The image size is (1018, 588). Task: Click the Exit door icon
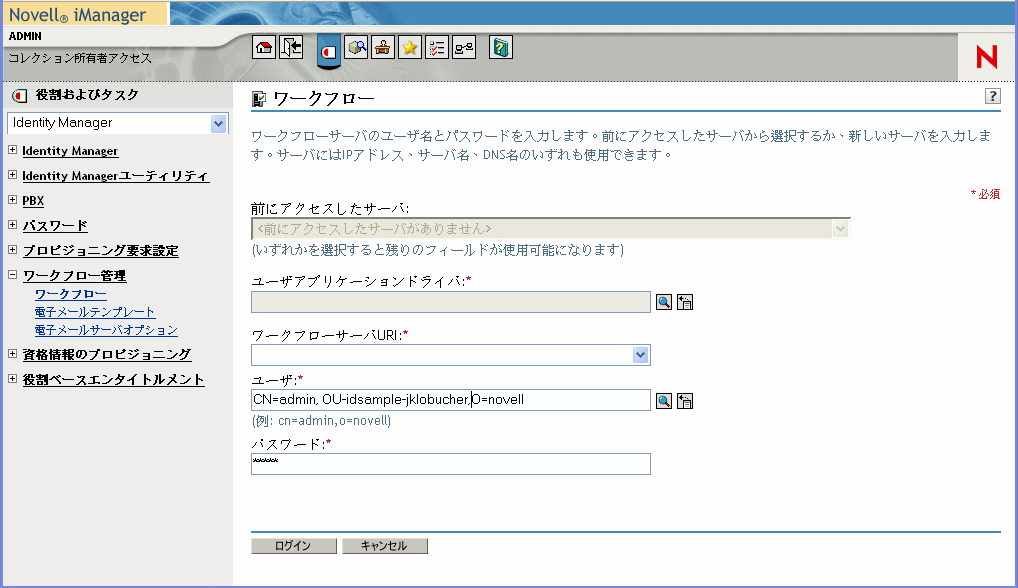[x=291, y=48]
